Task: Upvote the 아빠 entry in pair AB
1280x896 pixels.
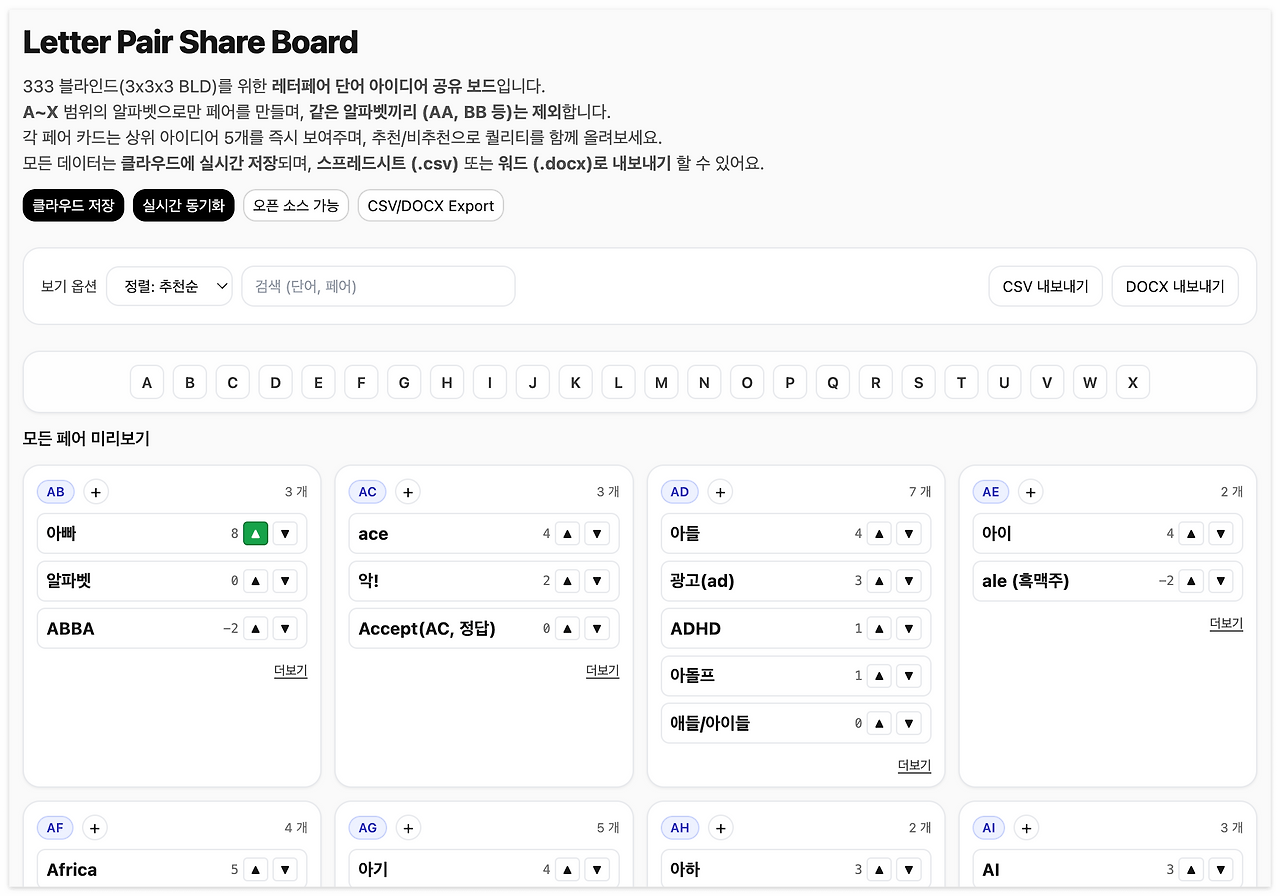Action: click(x=255, y=533)
